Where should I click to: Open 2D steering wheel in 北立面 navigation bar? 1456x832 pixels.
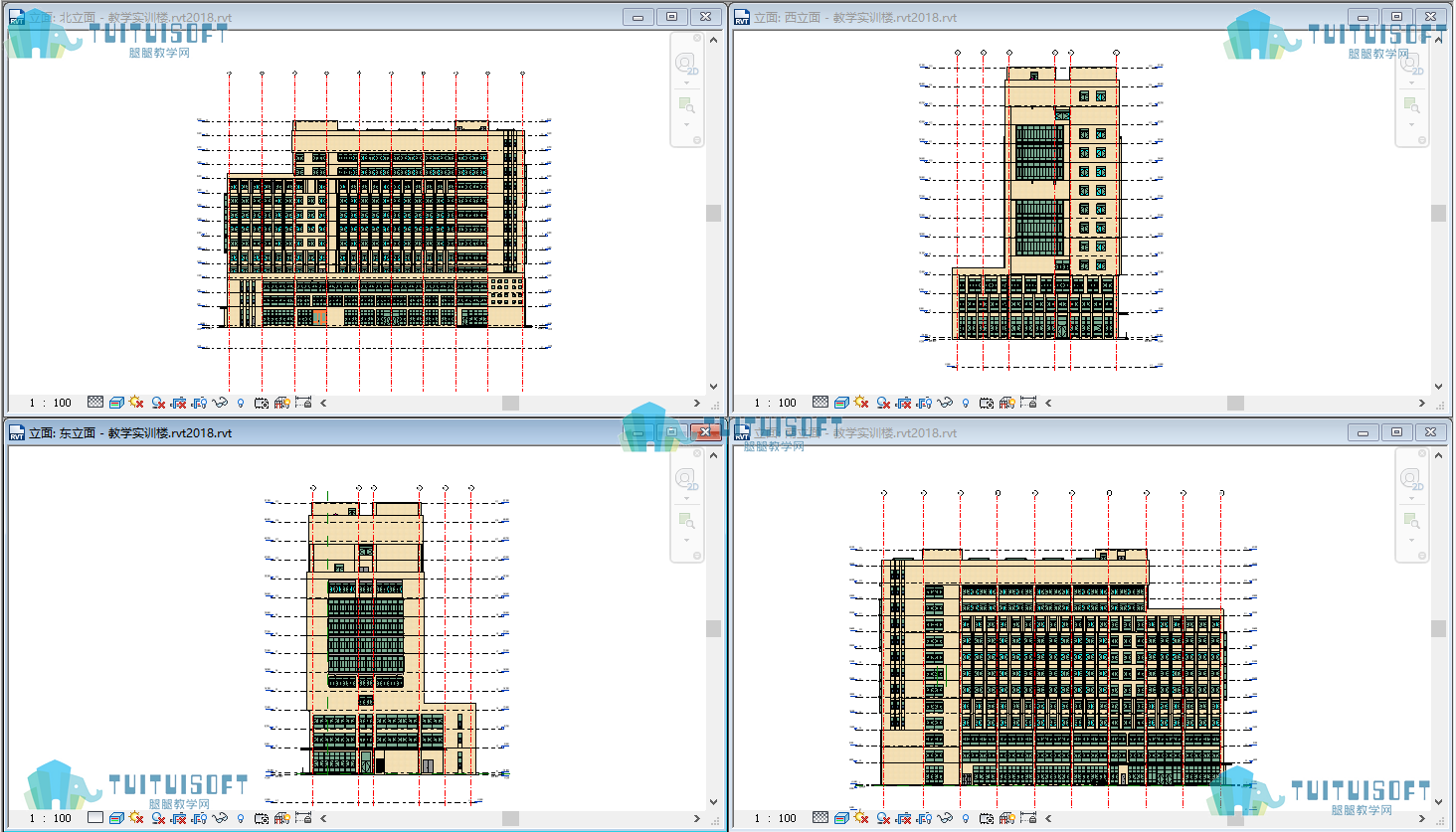pyautogui.click(x=686, y=66)
